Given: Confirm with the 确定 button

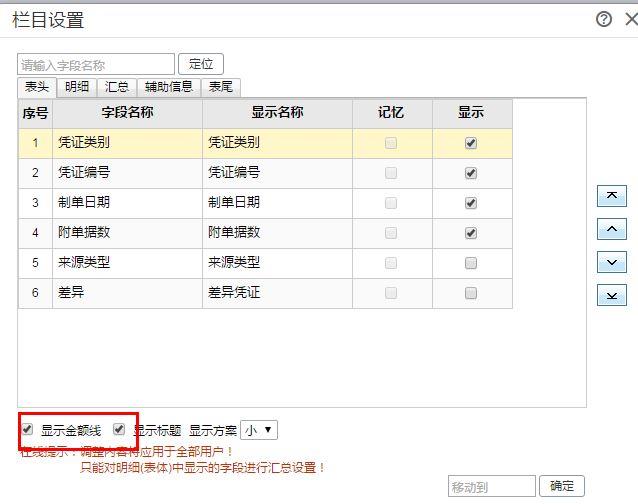Looking at the screenshot, I should pos(562,486).
